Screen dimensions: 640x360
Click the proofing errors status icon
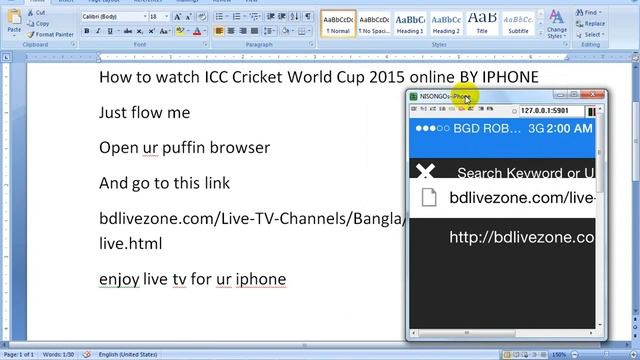[87, 355]
